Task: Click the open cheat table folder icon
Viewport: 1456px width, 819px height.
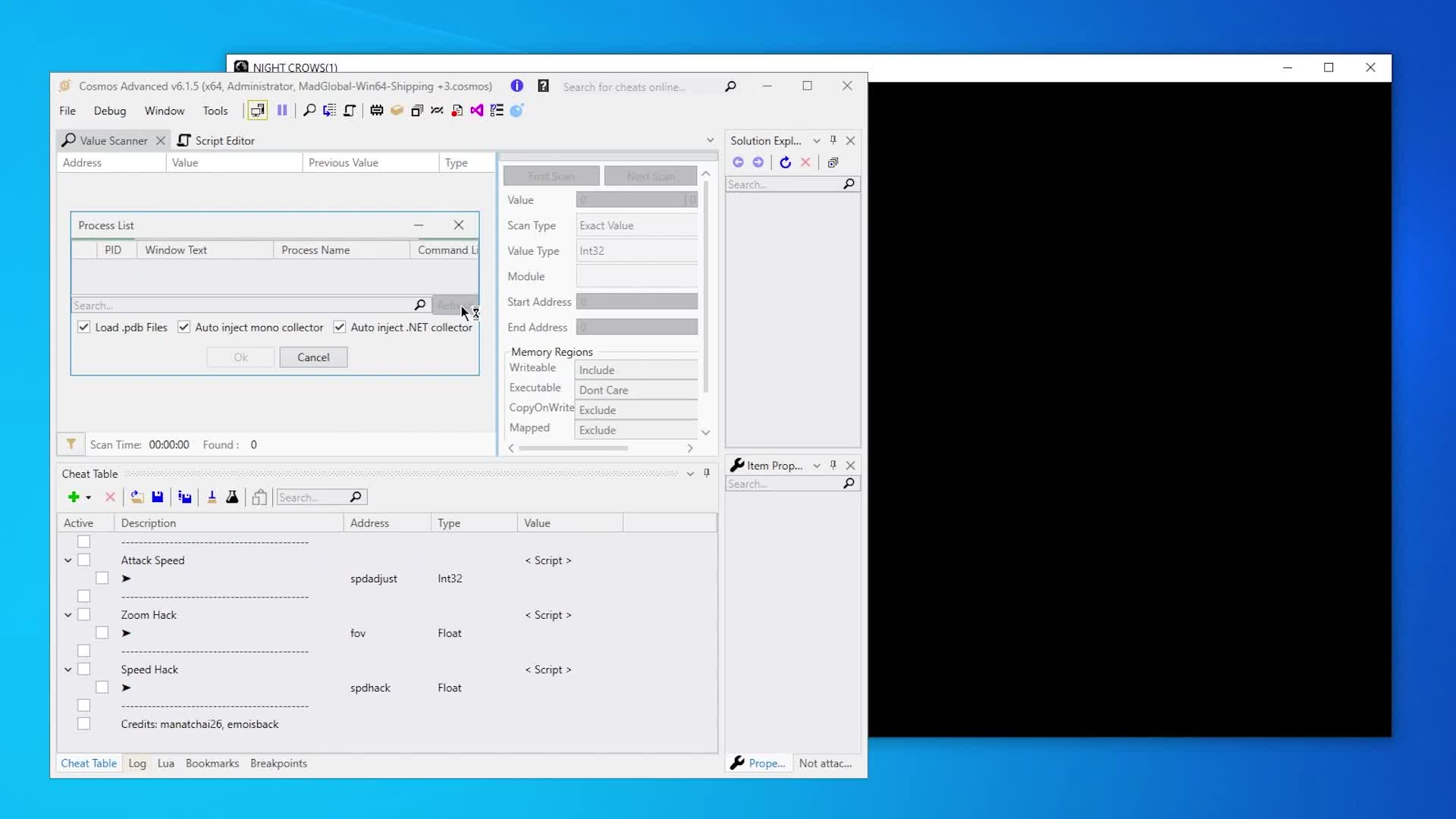Action: 137,497
